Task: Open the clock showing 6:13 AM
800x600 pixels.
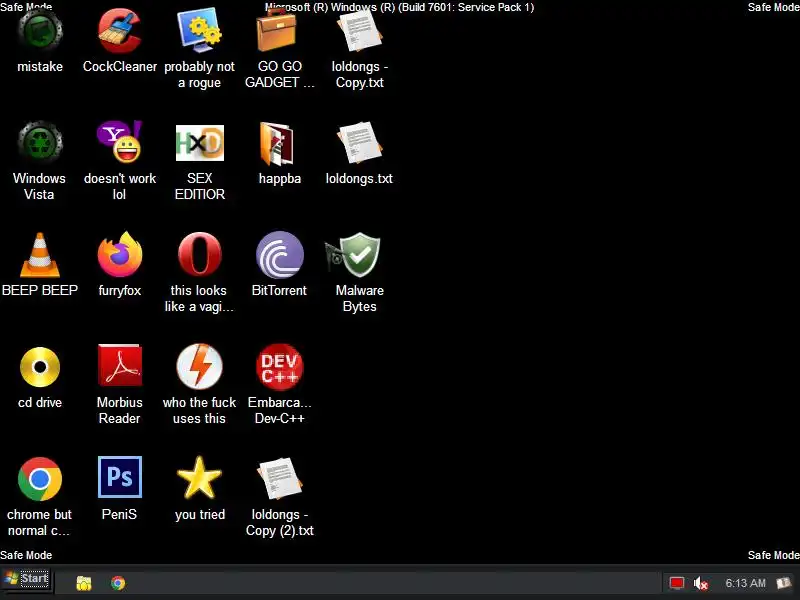Action: pos(745,583)
